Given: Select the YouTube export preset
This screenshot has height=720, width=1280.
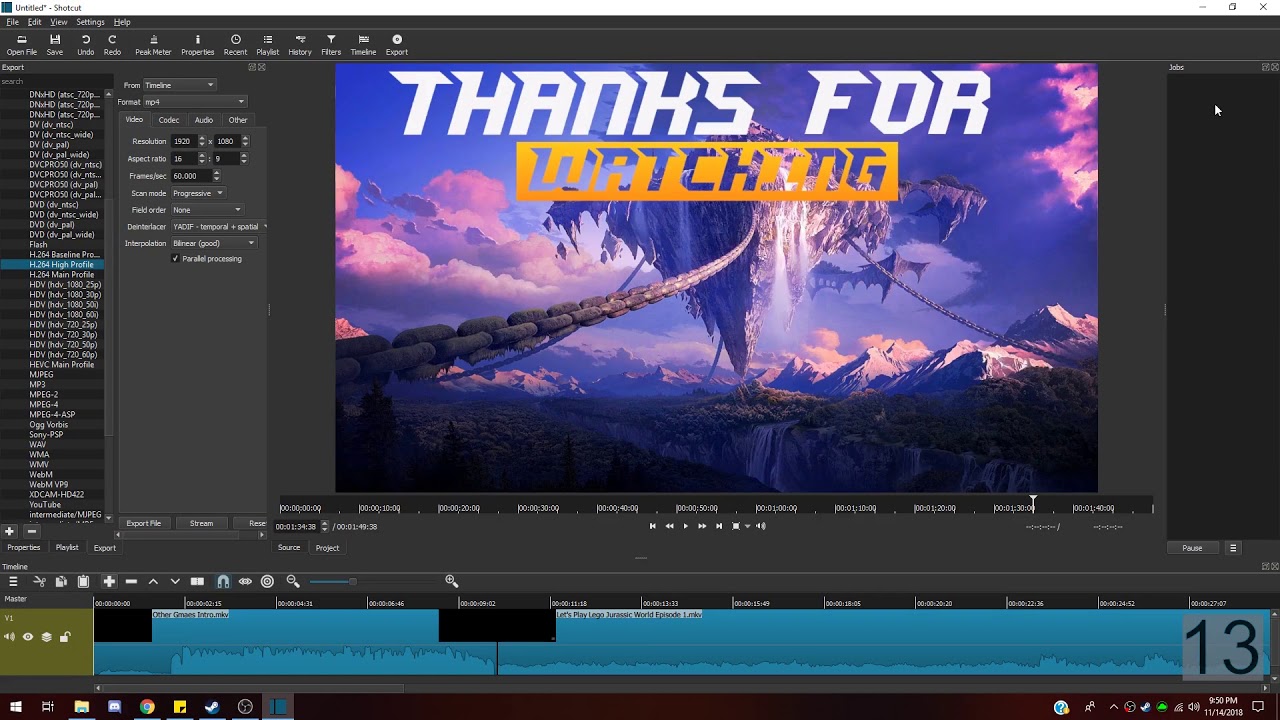Looking at the screenshot, I should (45, 505).
